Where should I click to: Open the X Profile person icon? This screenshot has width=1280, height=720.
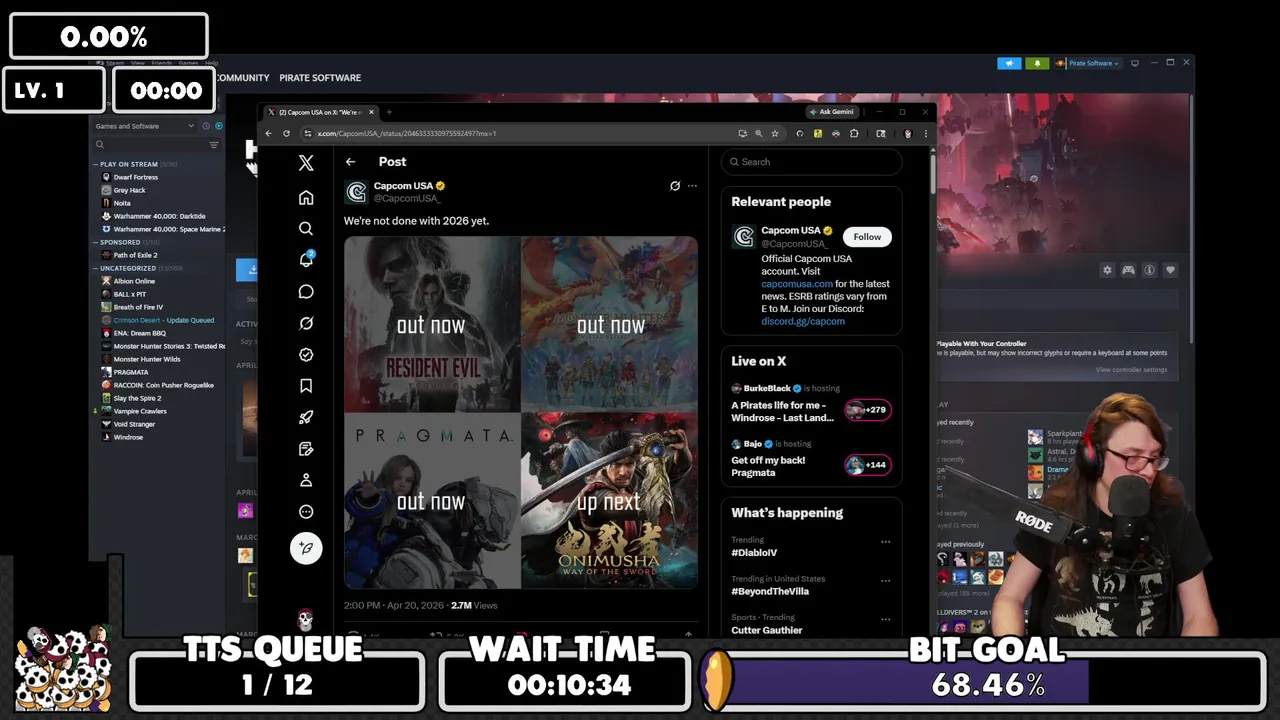306,480
